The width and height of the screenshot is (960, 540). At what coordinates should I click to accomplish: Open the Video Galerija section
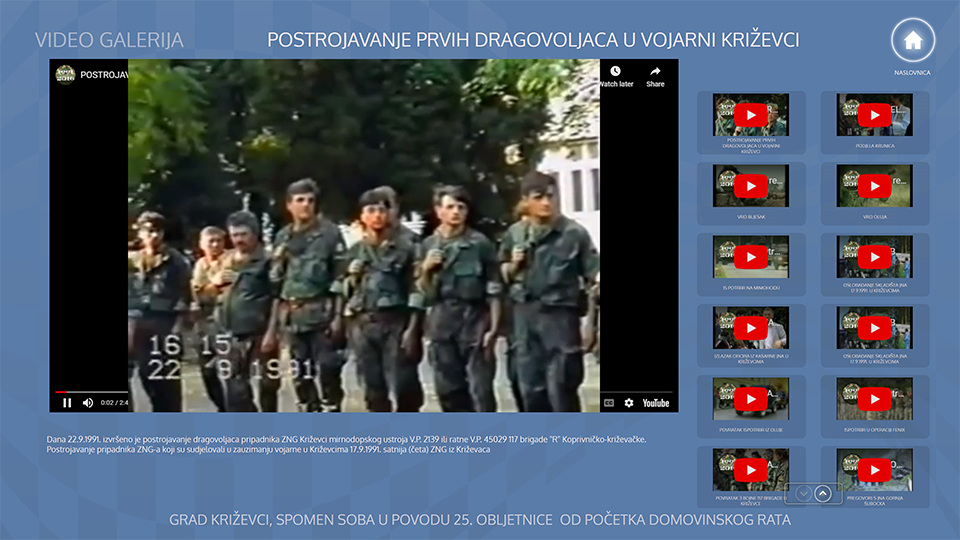pyautogui.click(x=109, y=40)
